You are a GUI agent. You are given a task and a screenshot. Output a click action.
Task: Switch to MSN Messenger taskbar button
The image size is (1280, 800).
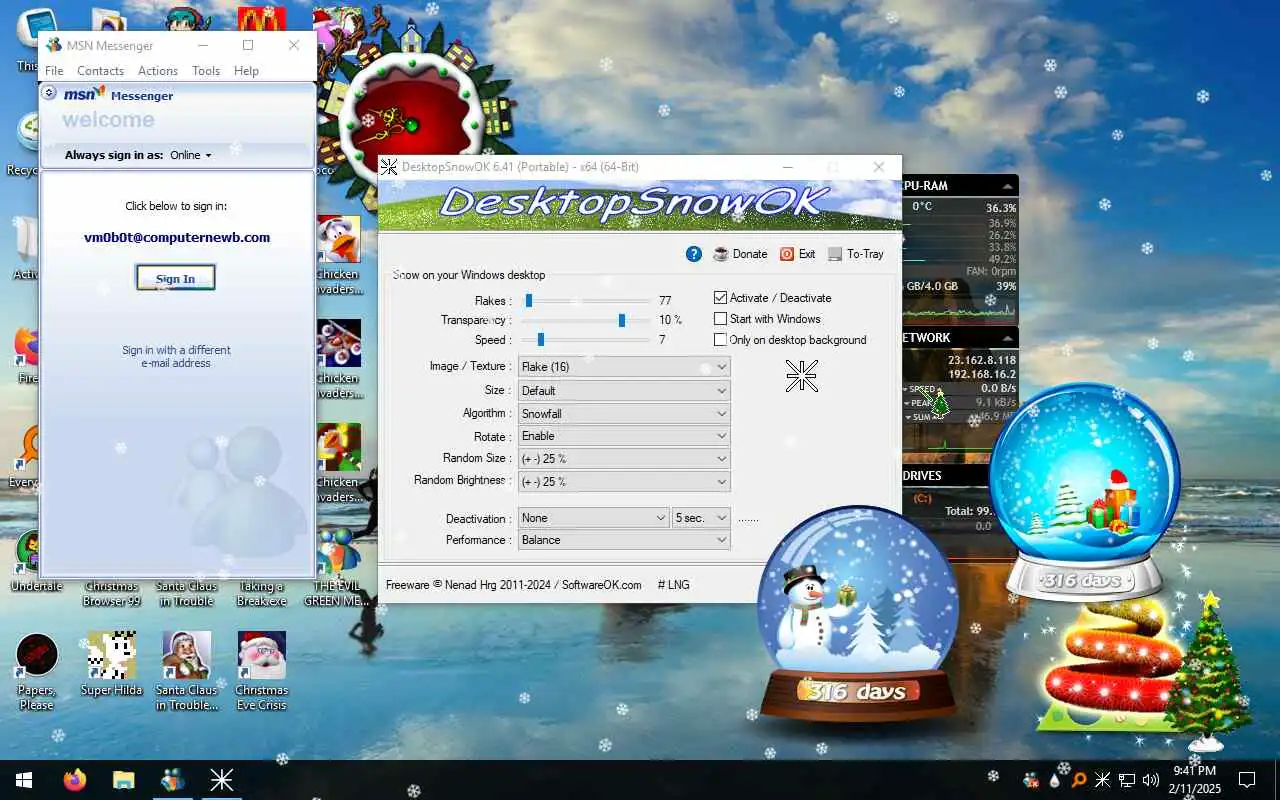click(172, 780)
